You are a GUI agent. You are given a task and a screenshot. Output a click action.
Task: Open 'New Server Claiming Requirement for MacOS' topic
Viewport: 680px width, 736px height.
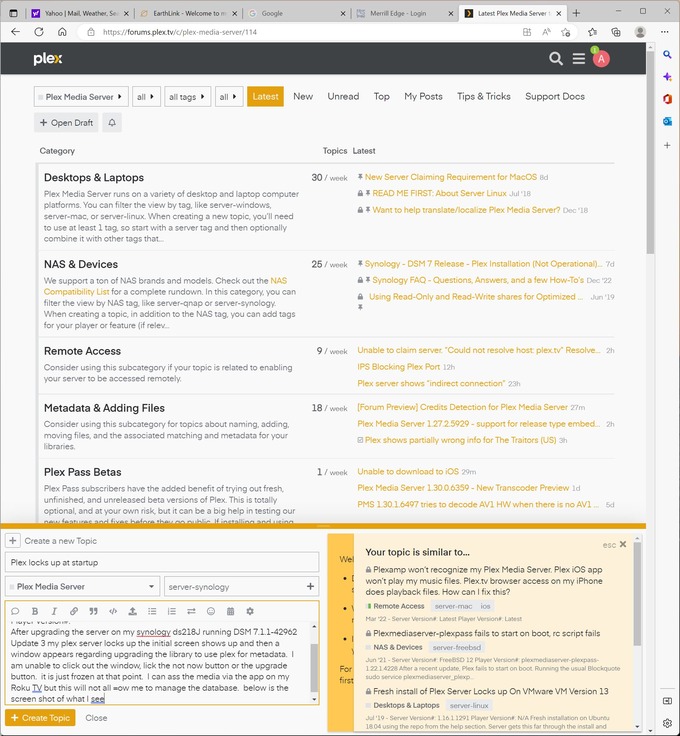pyautogui.click(x=451, y=177)
